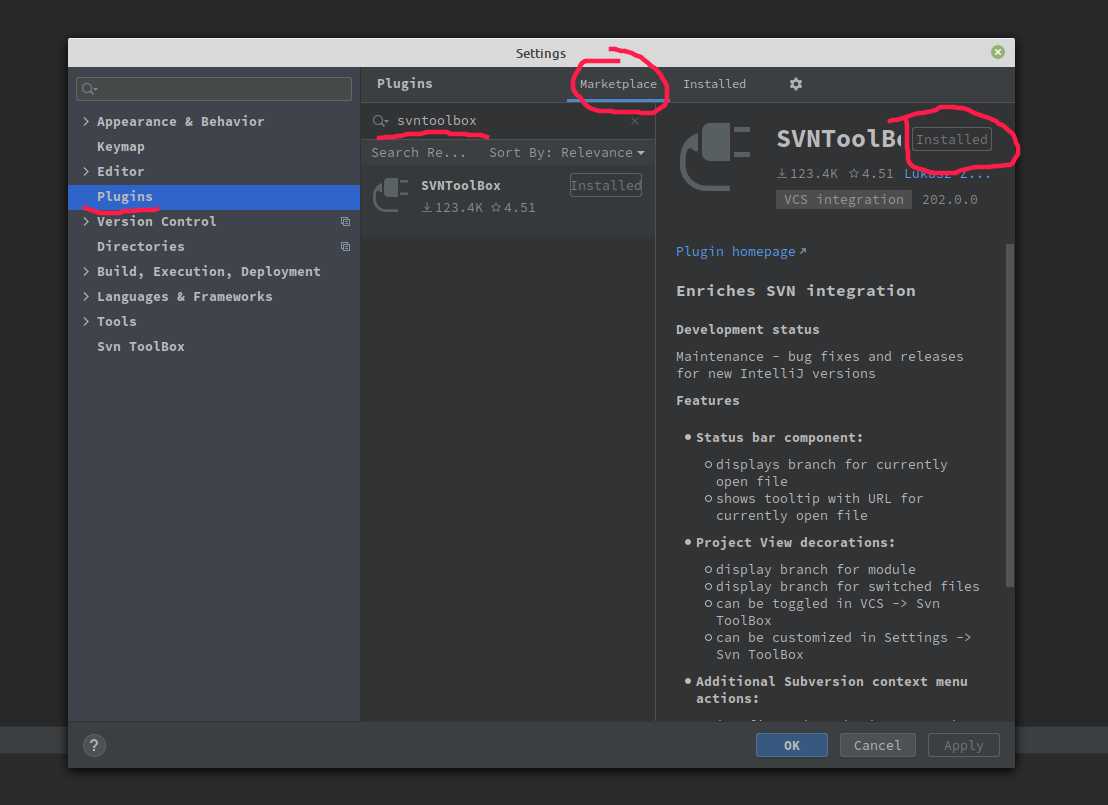Click version 202.0.0 text

coord(950,199)
